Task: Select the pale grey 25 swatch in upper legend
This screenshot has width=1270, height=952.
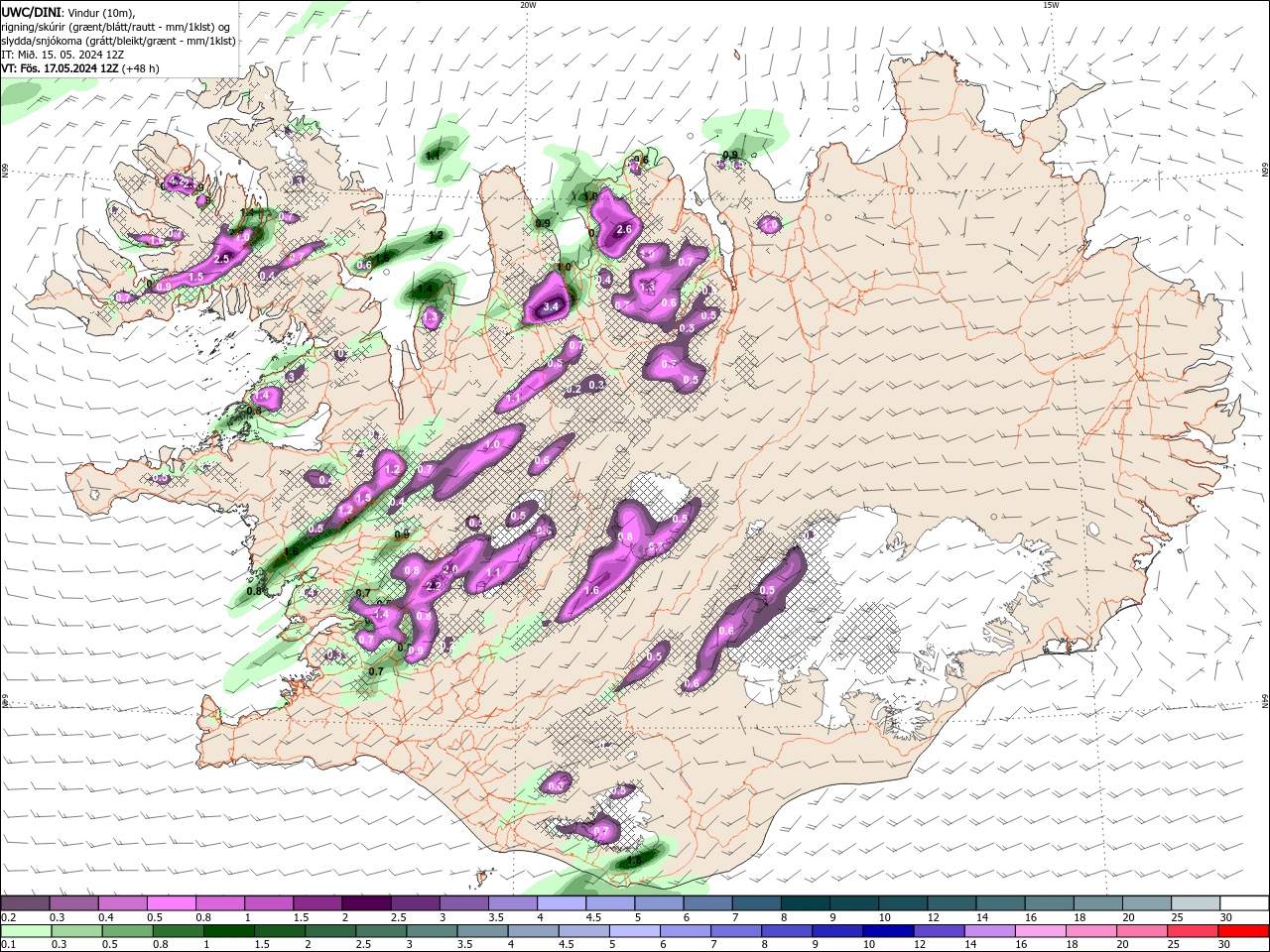Action: click(1196, 903)
